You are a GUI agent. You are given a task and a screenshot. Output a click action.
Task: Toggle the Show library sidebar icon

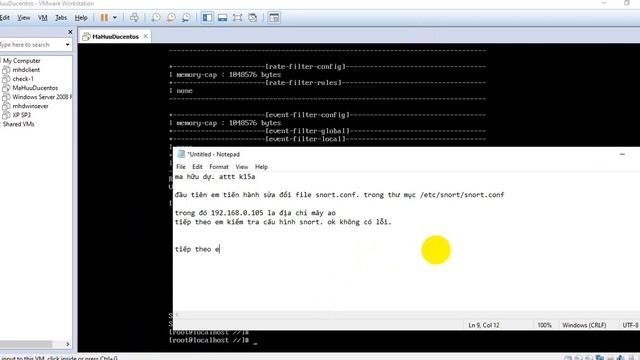tap(207, 18)
